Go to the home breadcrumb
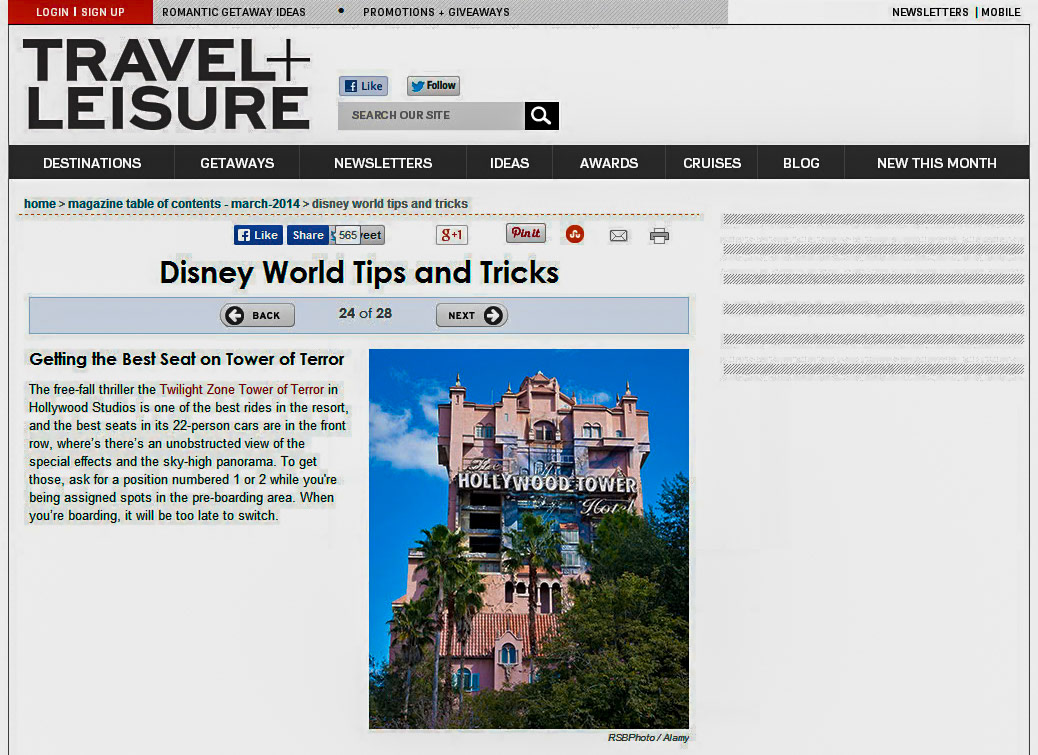This screenshot has height=755, width=1038. pyautogui.click(x=40, y=204)
